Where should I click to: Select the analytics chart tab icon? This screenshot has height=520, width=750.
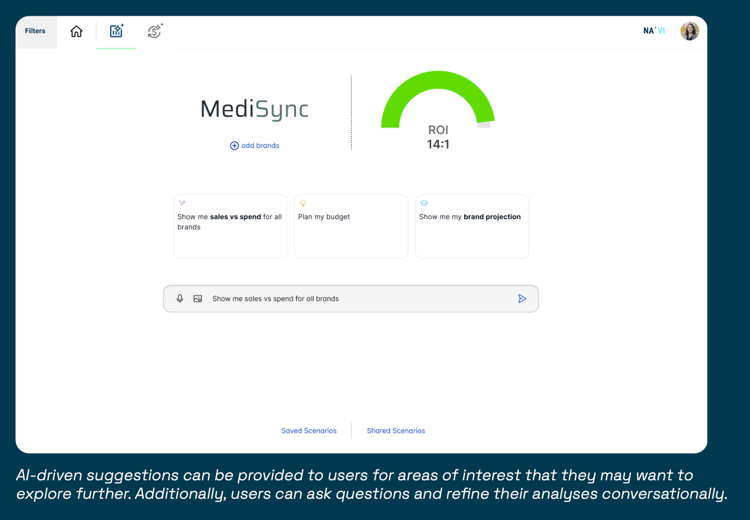coord(116,31)
